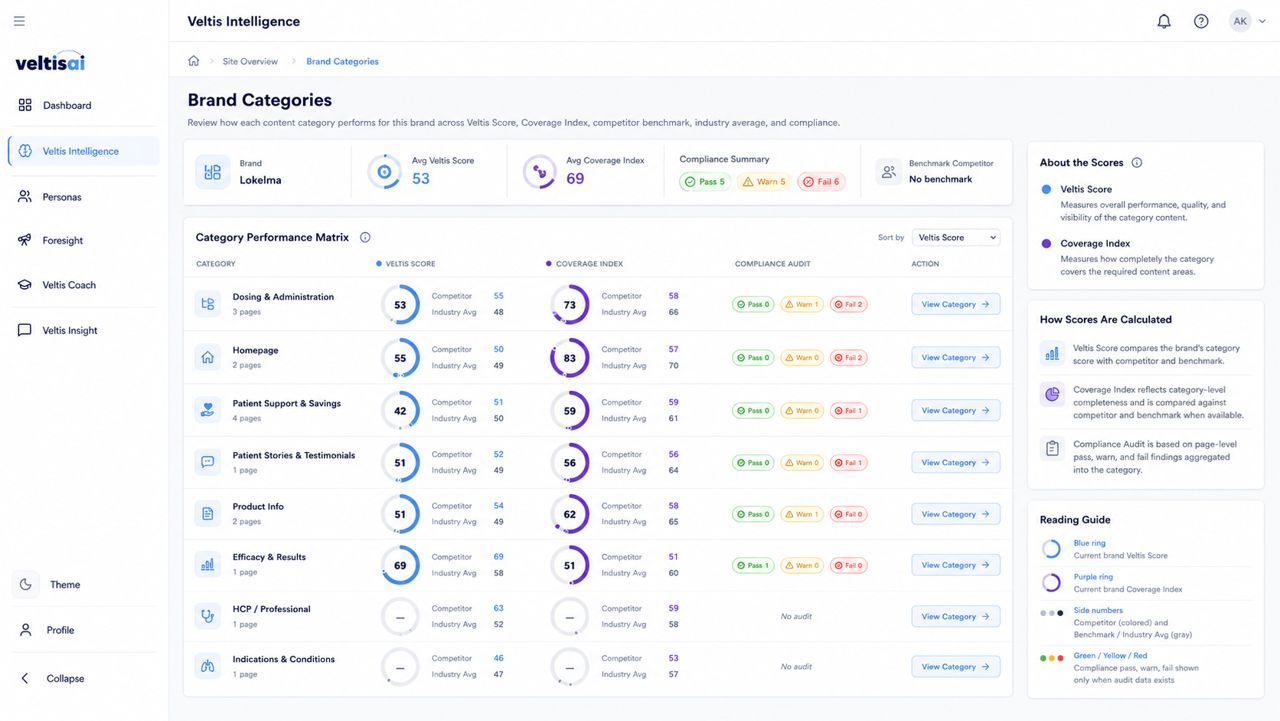
Task: Click the Brand Categories breadcrumb link
Action: [342, 62]
